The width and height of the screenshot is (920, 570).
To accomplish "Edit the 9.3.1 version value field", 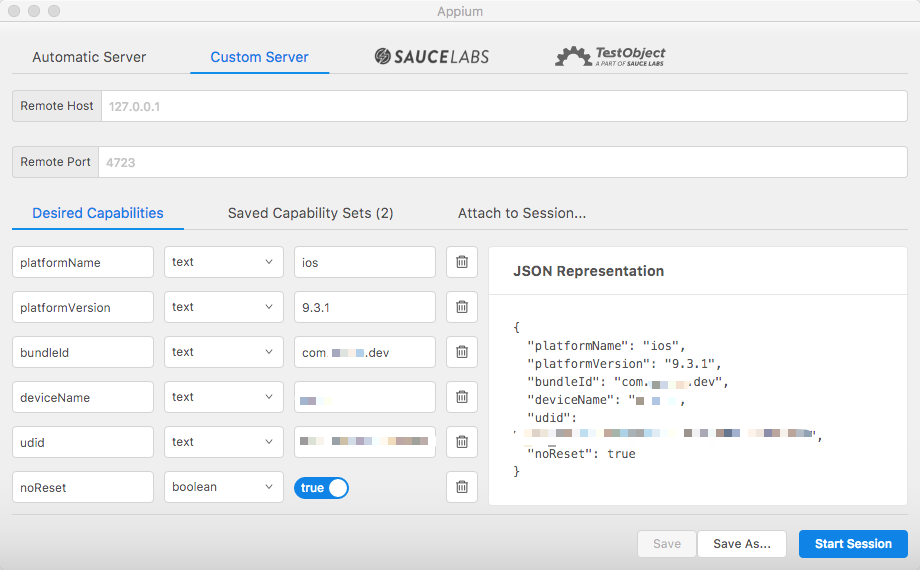I will tap(365, 307).
